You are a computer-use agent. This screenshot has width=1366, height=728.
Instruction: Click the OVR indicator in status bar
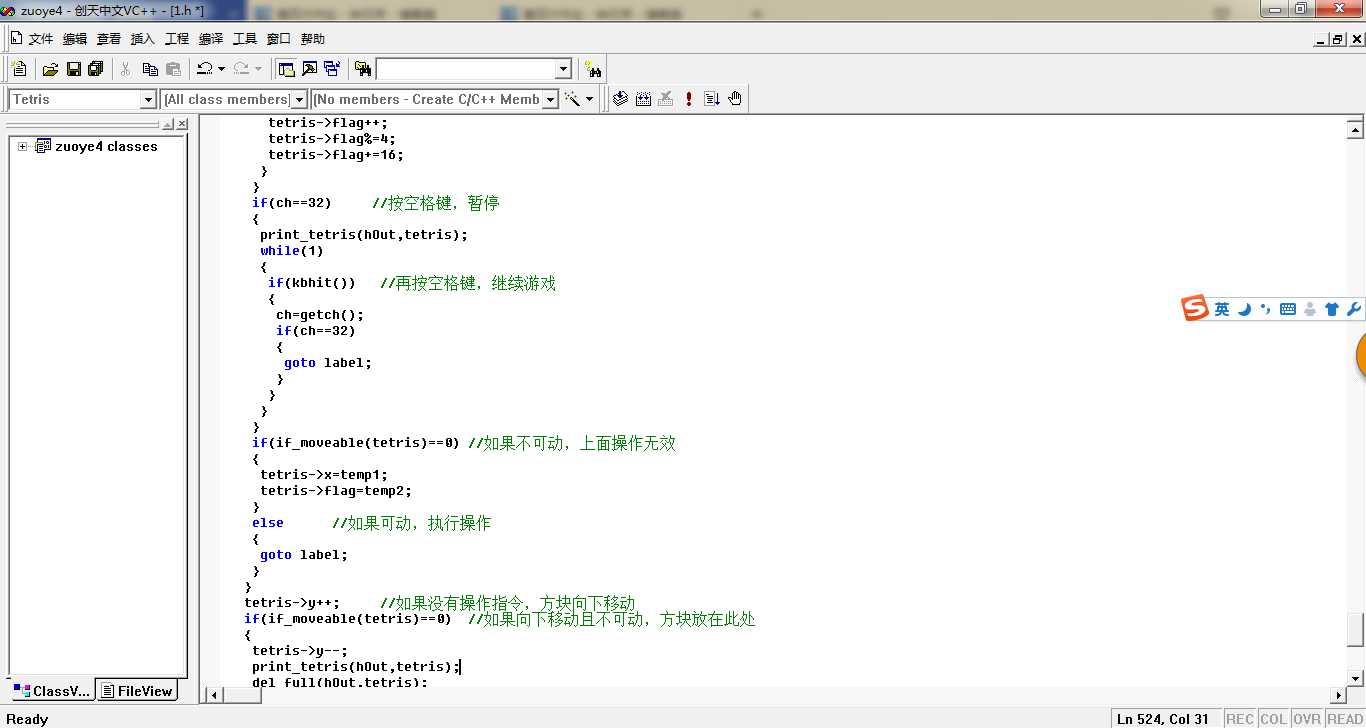point(1307,719)
